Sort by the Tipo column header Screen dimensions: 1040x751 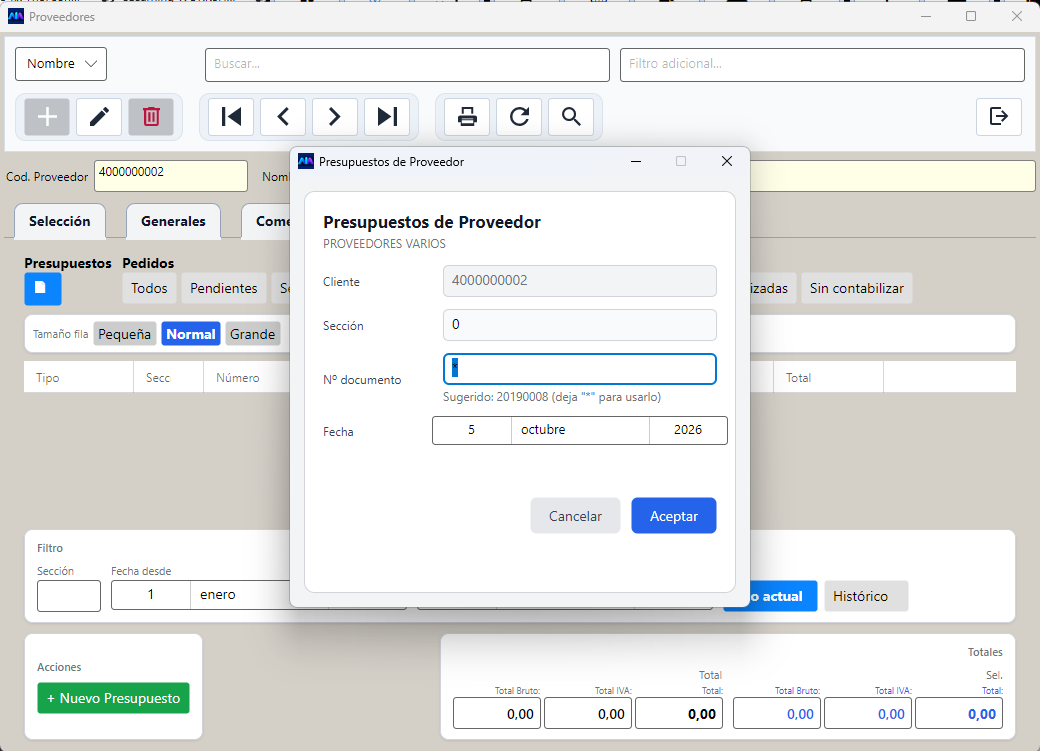point(78,377)
